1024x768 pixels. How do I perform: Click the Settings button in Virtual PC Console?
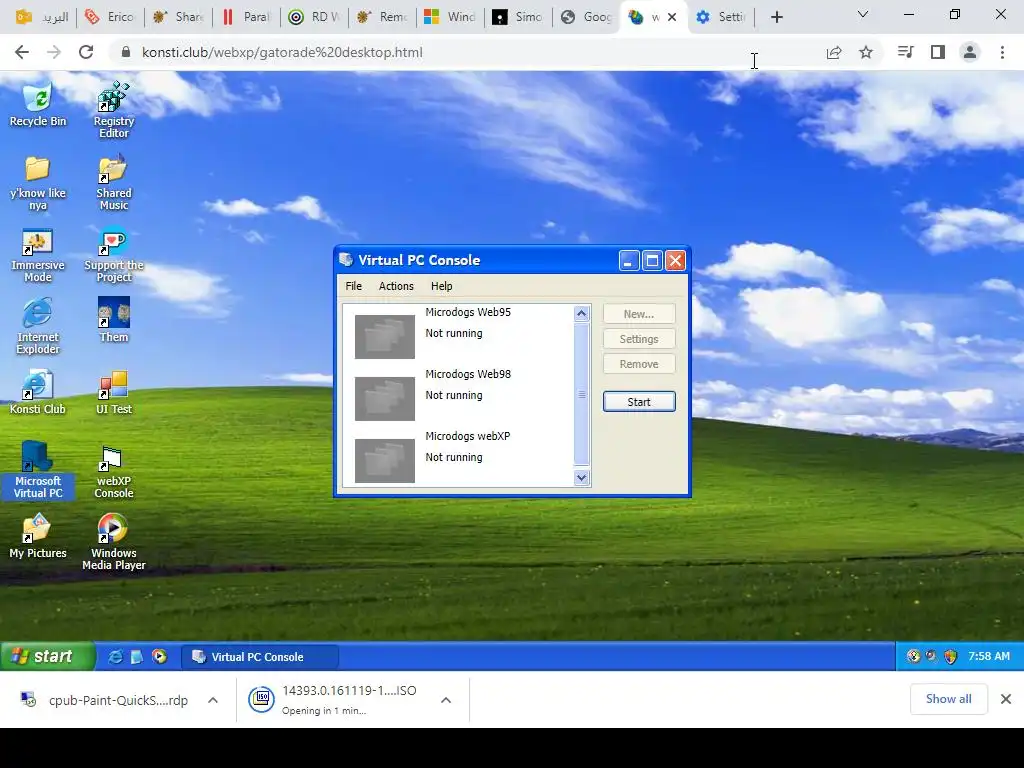(639, 339)
